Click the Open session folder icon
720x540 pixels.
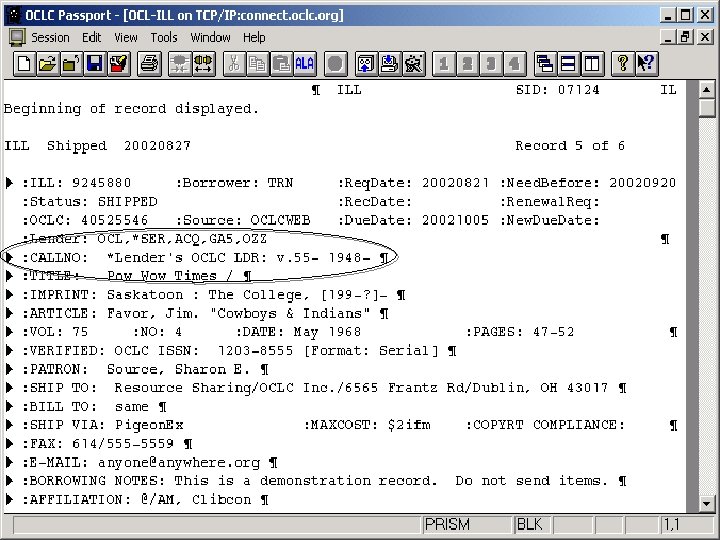48,64
